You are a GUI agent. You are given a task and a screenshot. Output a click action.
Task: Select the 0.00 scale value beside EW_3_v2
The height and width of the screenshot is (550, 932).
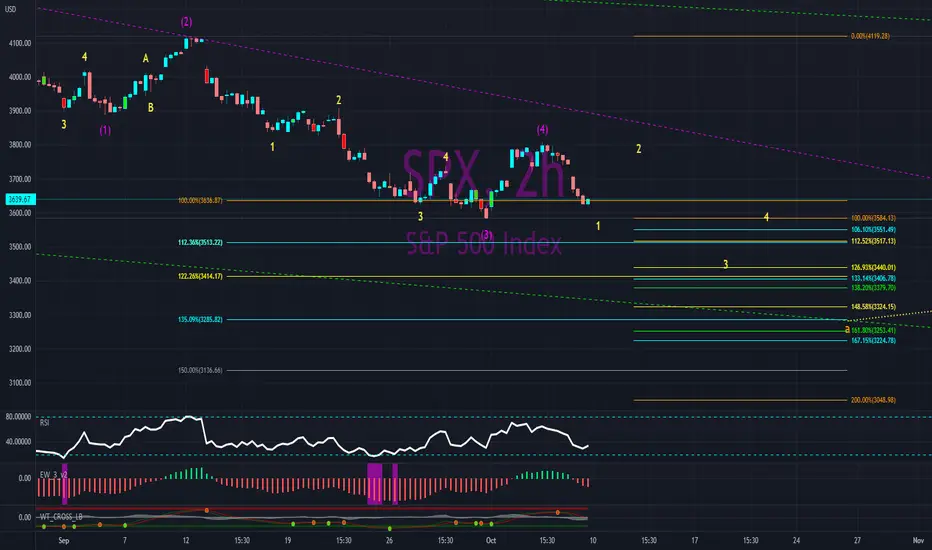point(25,478)
